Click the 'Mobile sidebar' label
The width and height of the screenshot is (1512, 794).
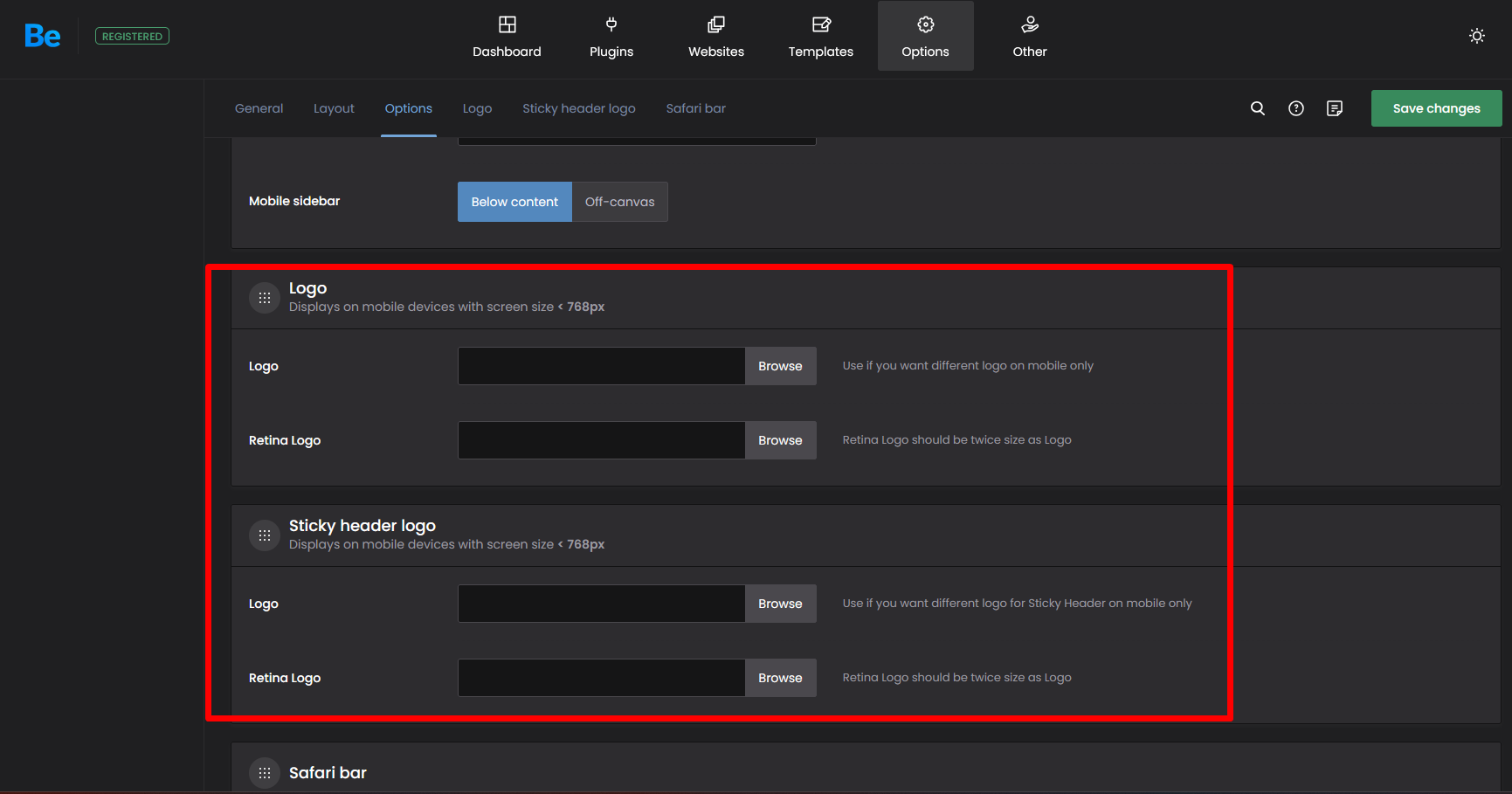pos(294,201)
